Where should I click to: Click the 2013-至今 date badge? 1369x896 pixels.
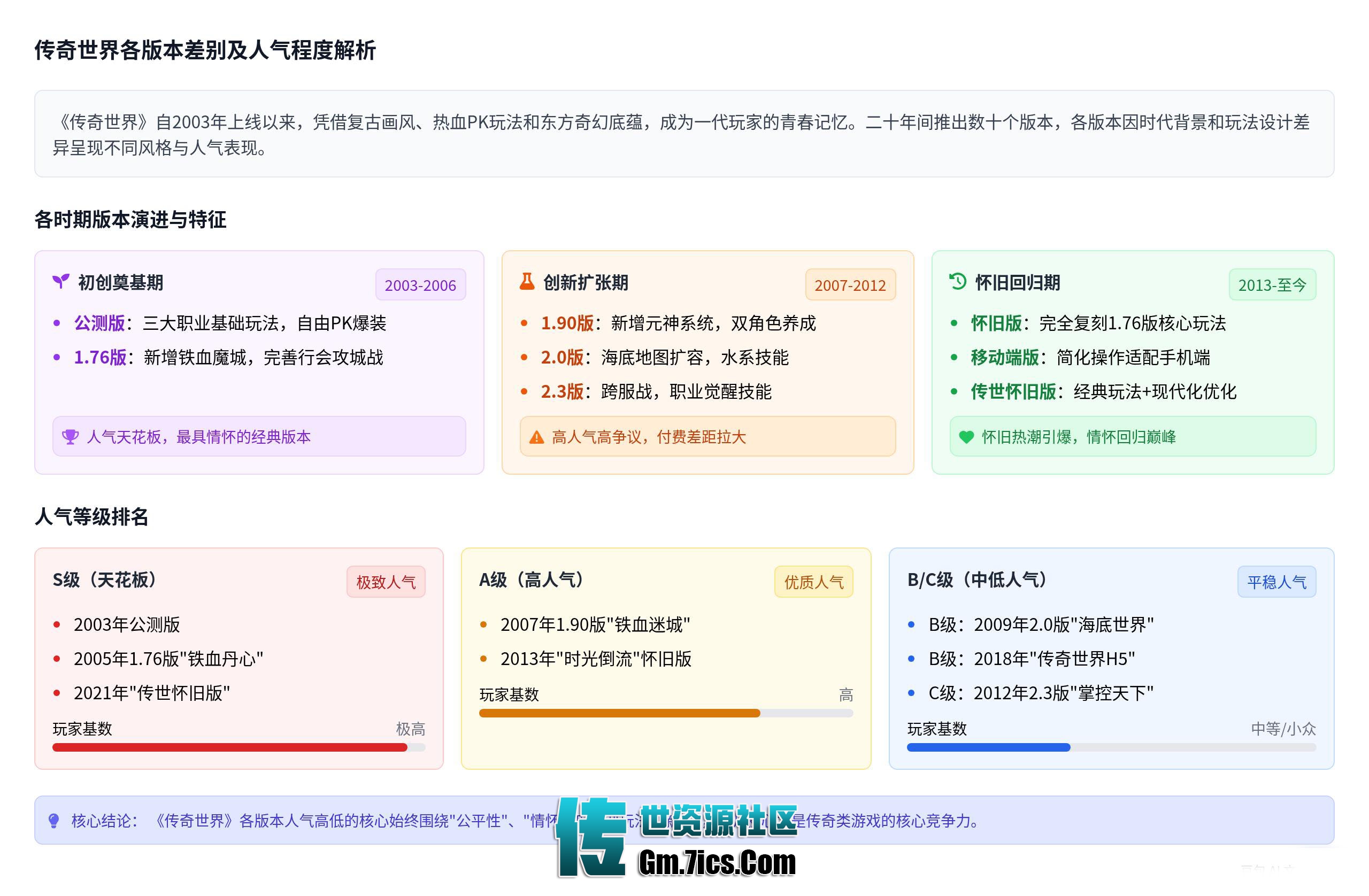pyautogui.click(x=1272, y=285)
